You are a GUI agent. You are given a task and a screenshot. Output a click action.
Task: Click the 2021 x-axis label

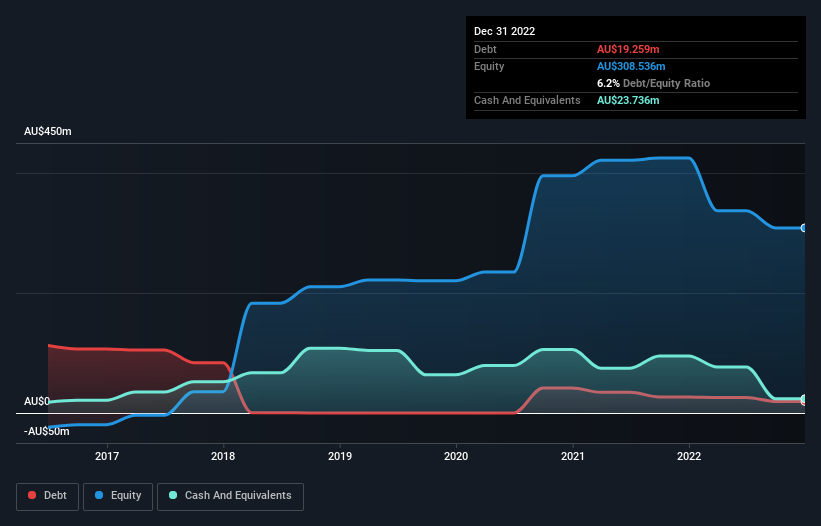click(x=573, y=456)
